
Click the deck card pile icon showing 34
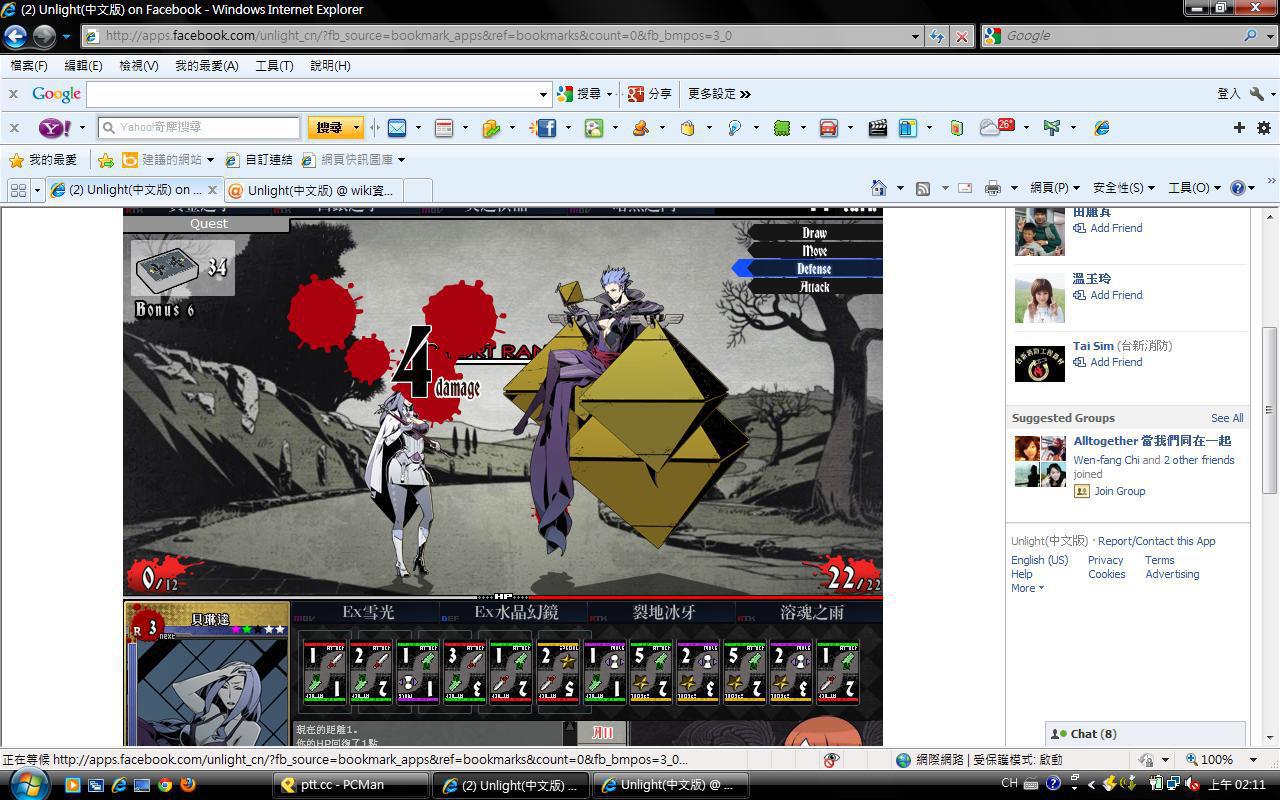click(x=167, y=267)
